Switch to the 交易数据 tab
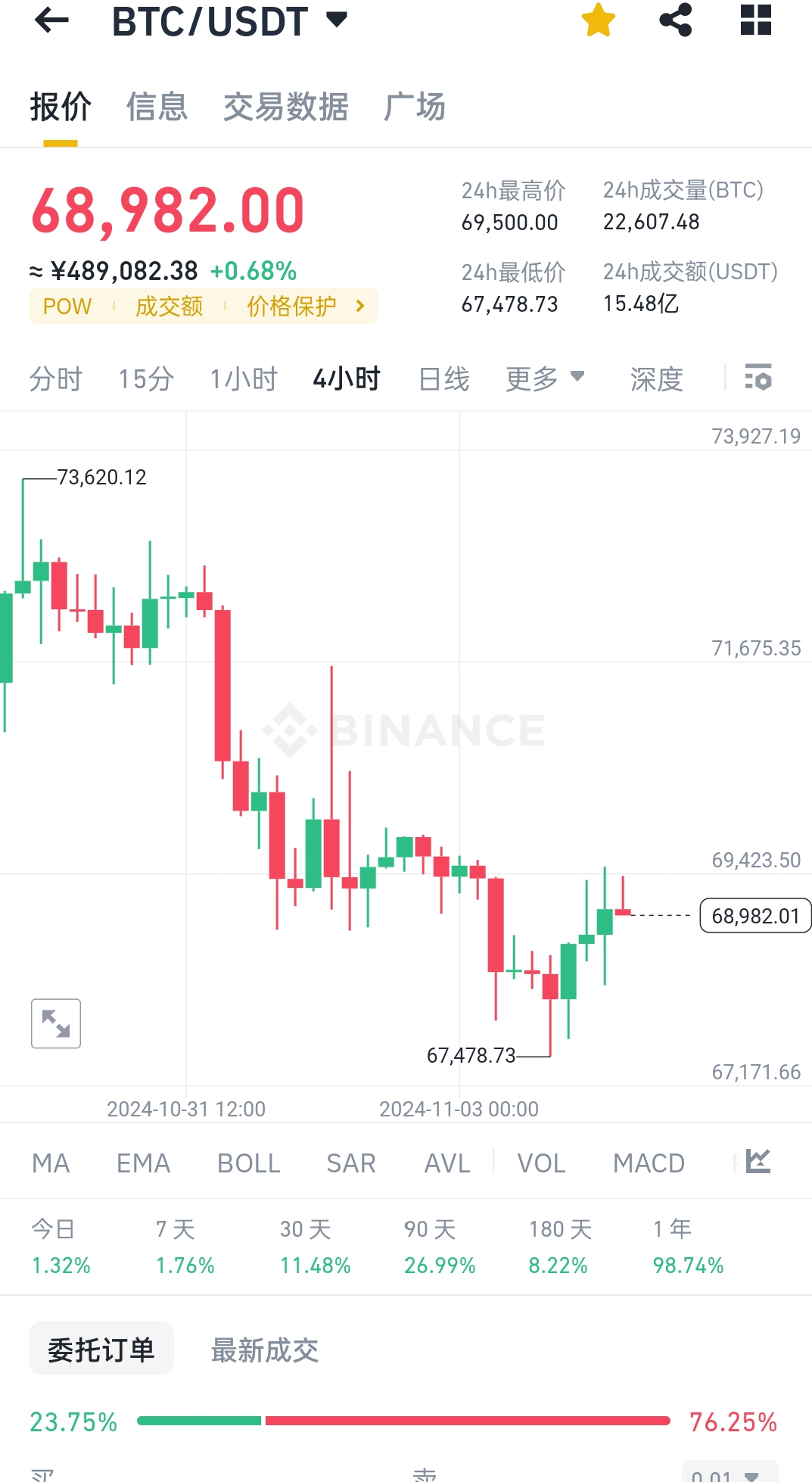This screenshot has height=1482, width=812. 285,107
